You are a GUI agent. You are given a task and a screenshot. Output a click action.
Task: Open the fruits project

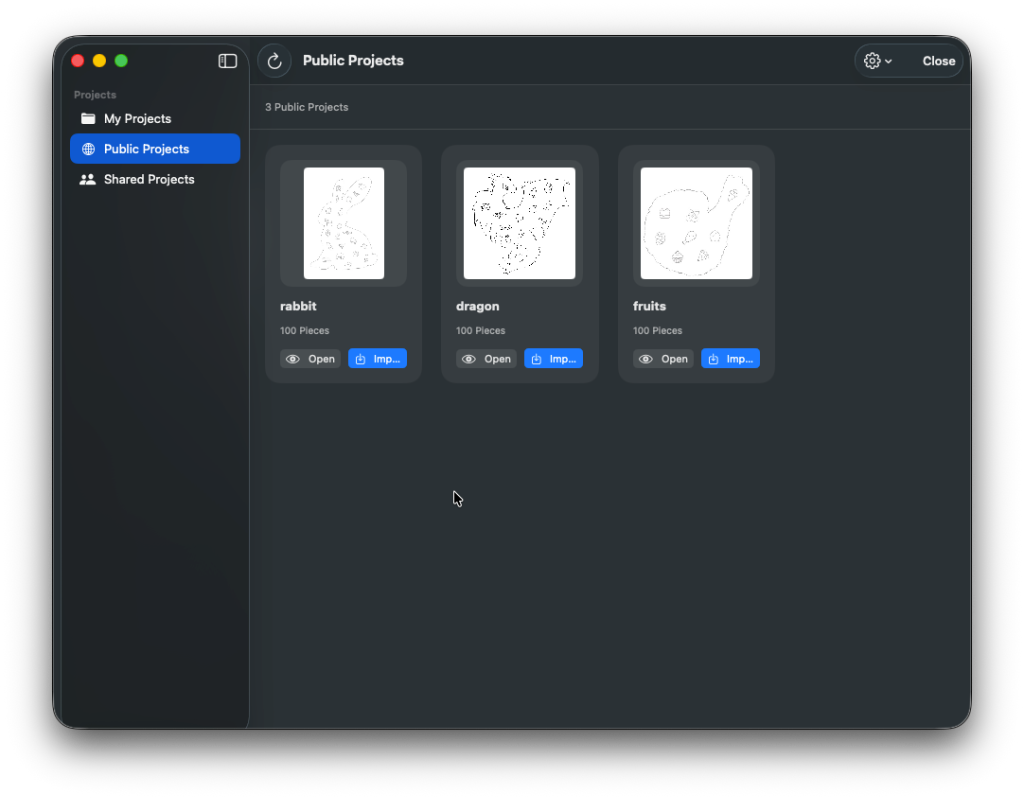click(x=663, y=359)
